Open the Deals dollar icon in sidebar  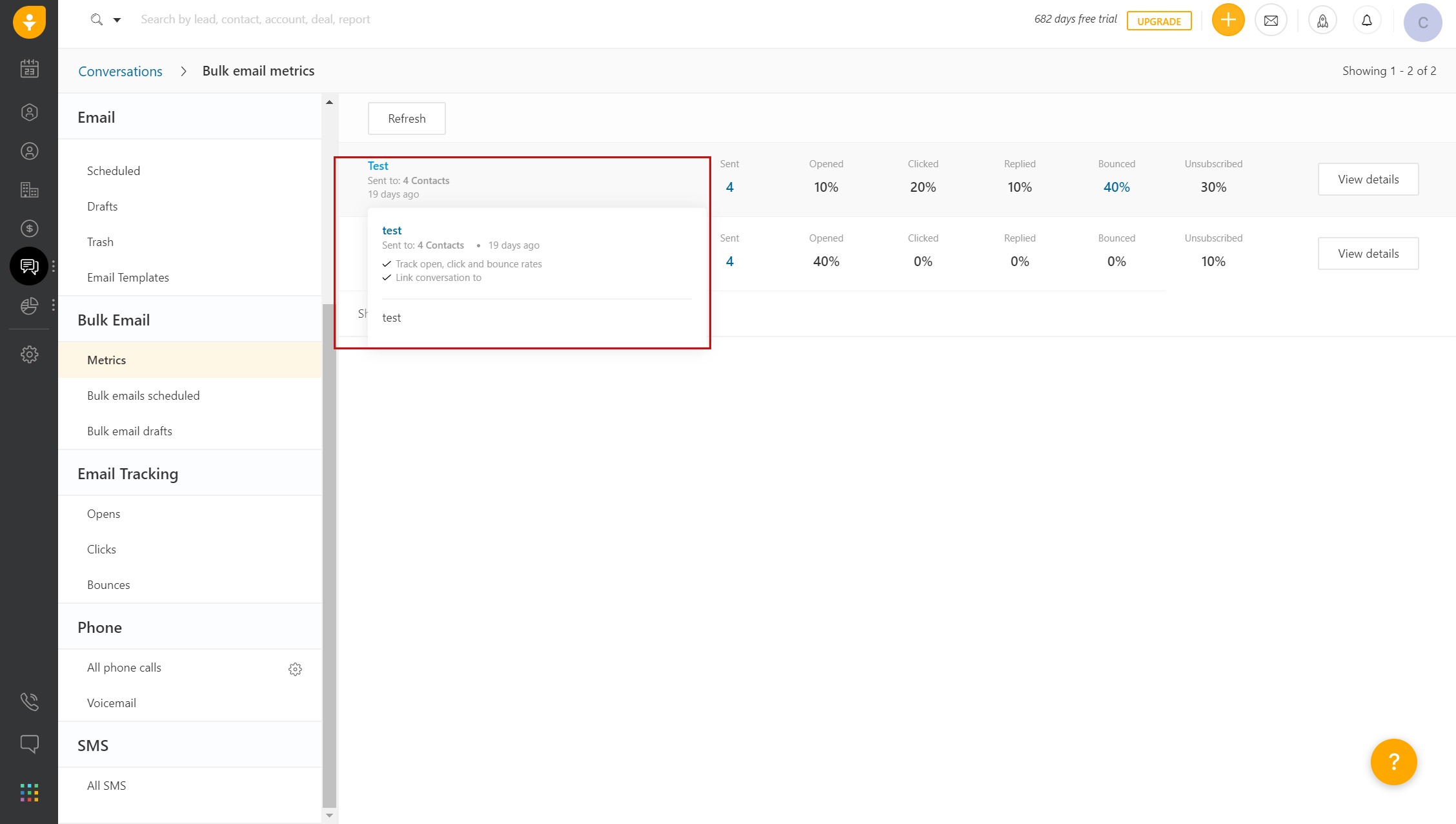pos(29,229)
